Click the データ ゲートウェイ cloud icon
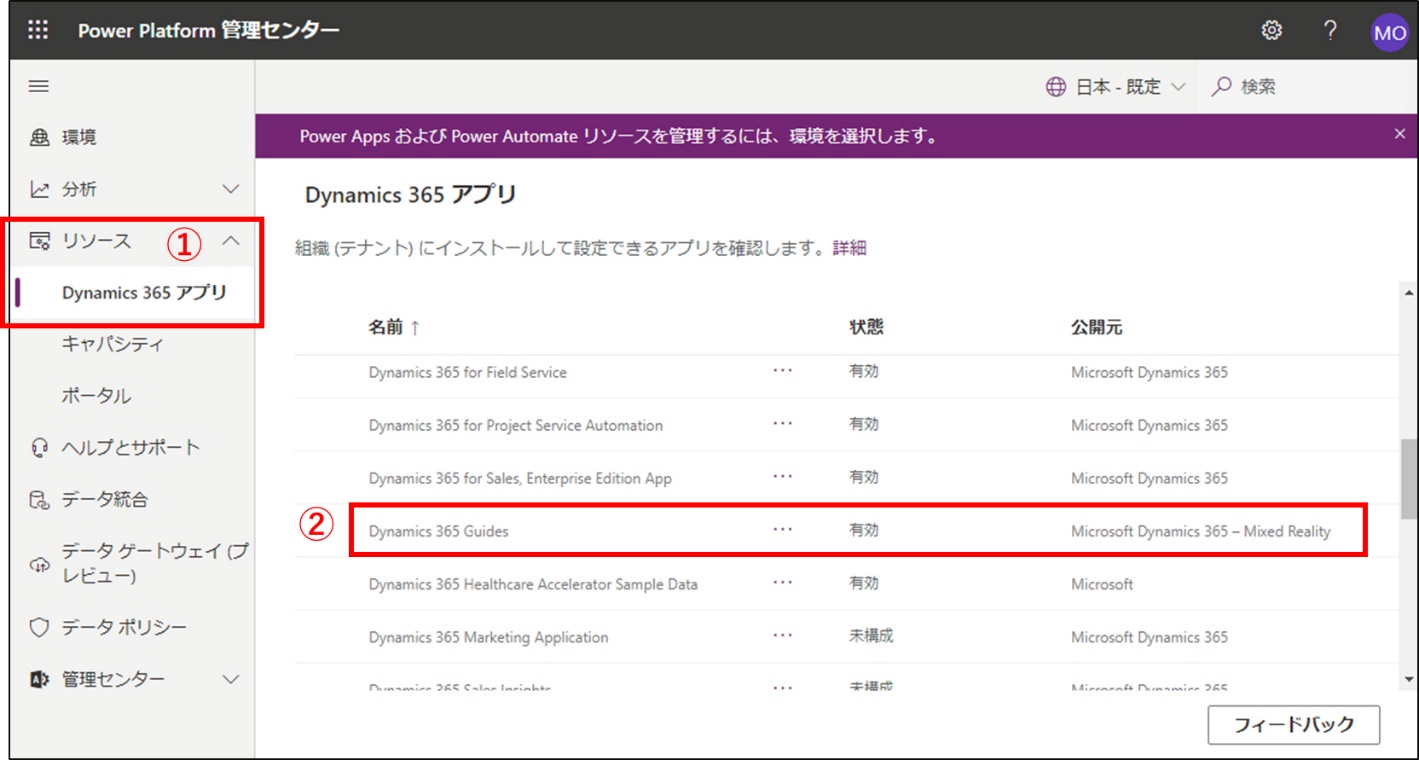Screen dimensions: 1419x760 point(40,565)
